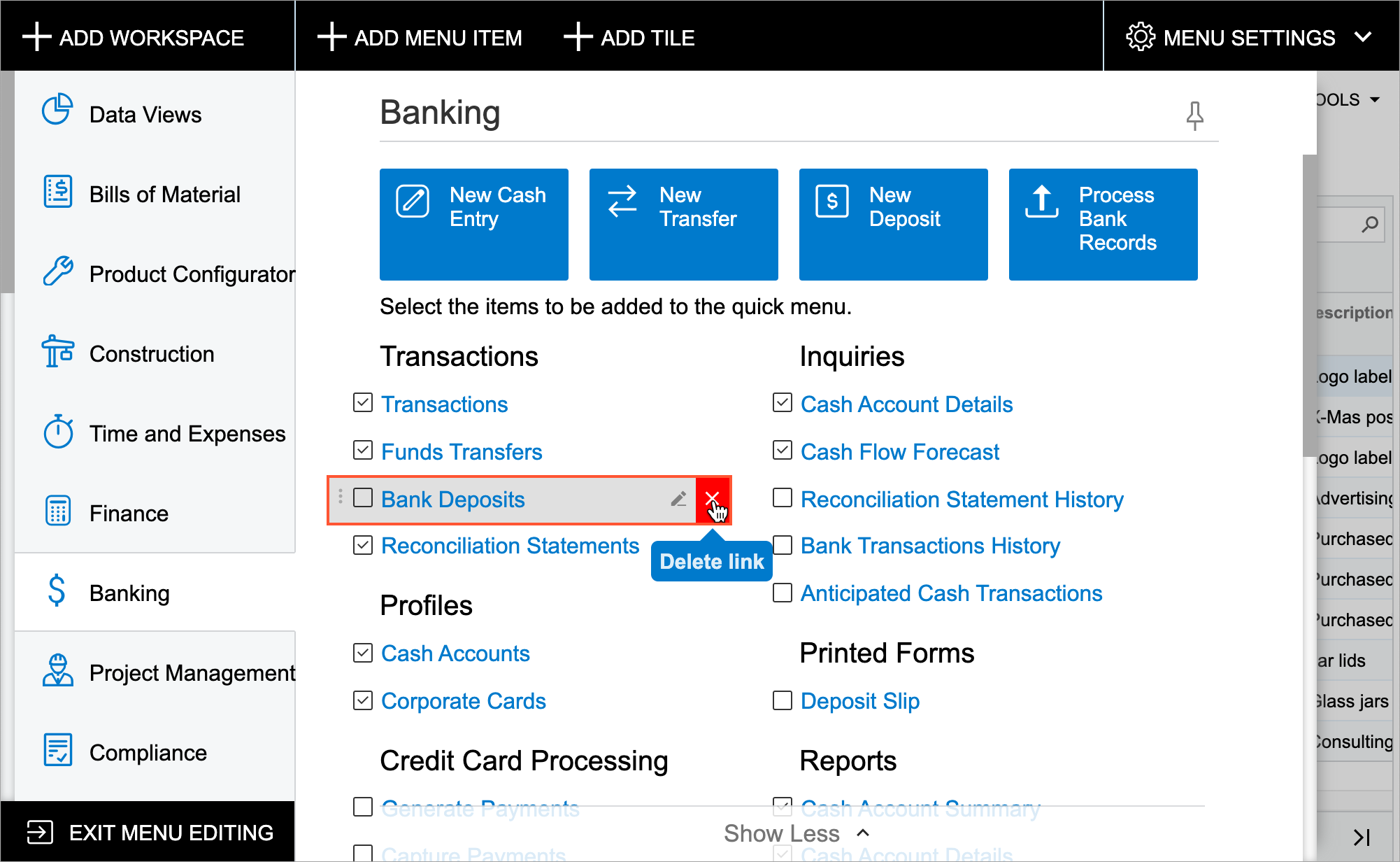Image resolution: width=1400 pixels, height=862 pixels.
Task: Select the Construction crane icon in sidebar
Action: click(57, 351)
